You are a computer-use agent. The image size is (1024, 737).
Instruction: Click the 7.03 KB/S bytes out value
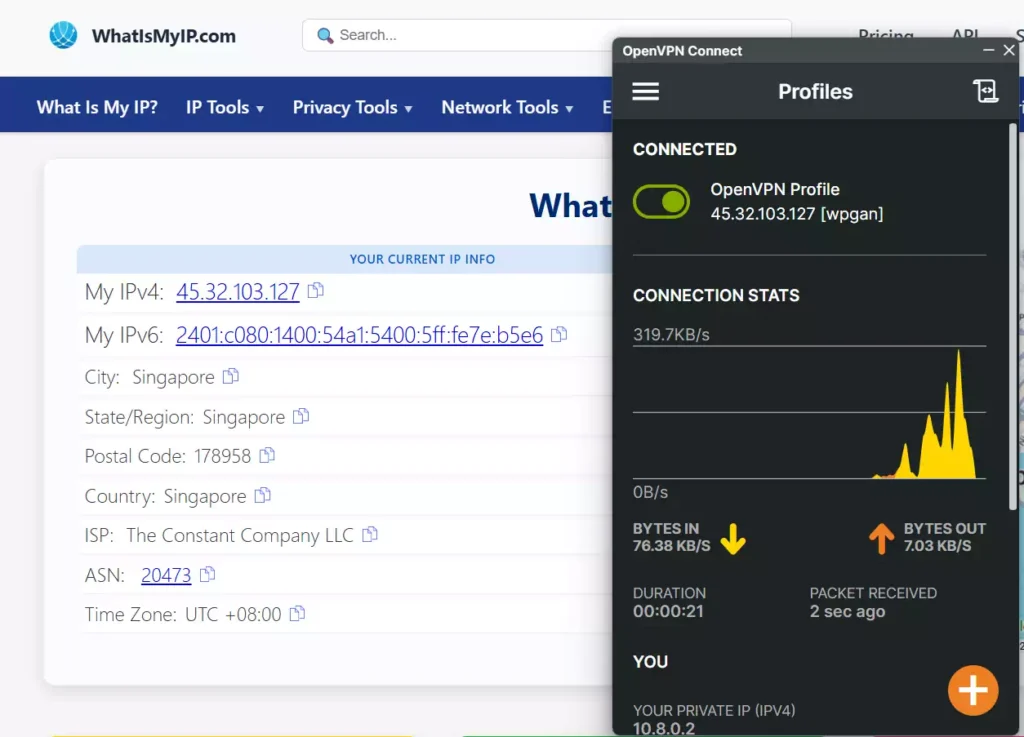tap(937, 546)
